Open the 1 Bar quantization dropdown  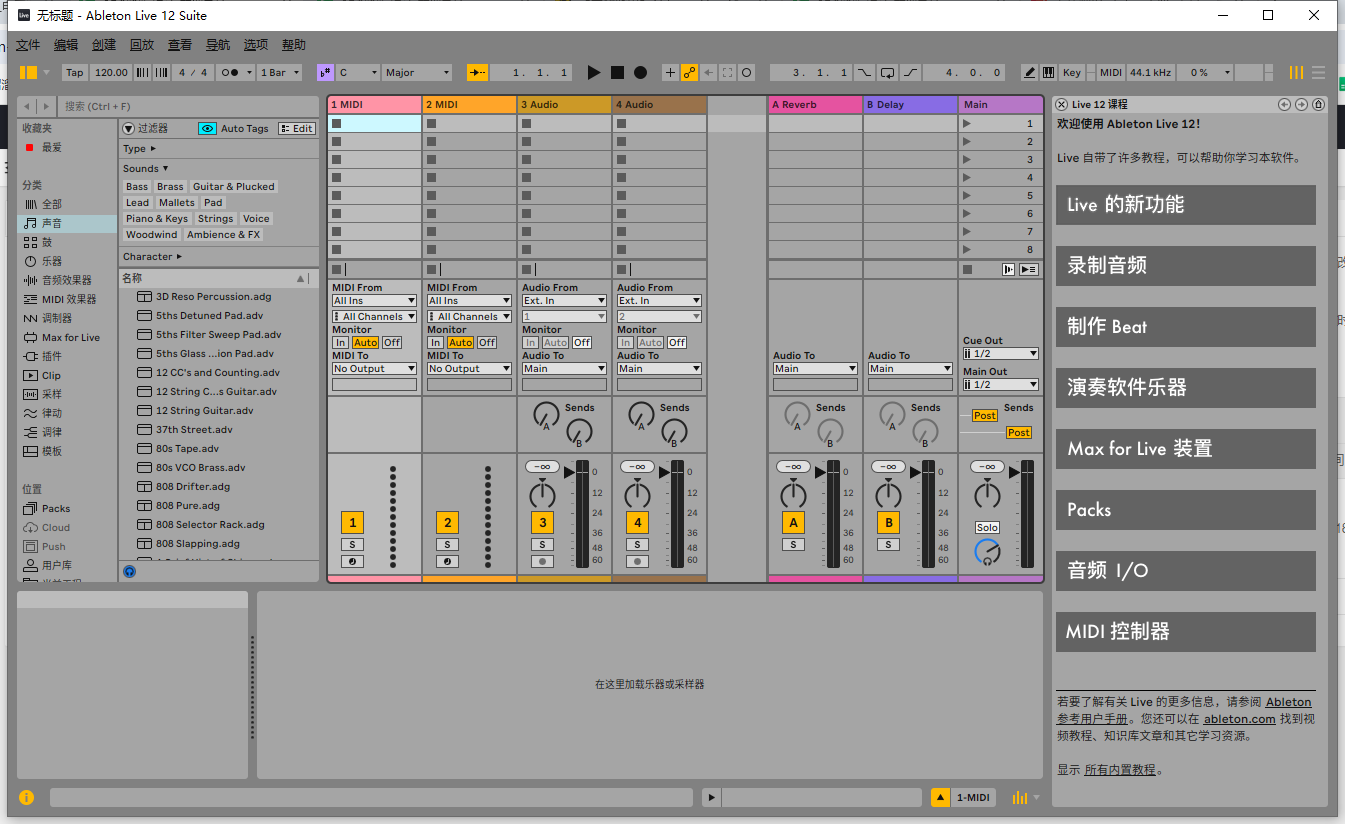(278, 73)
